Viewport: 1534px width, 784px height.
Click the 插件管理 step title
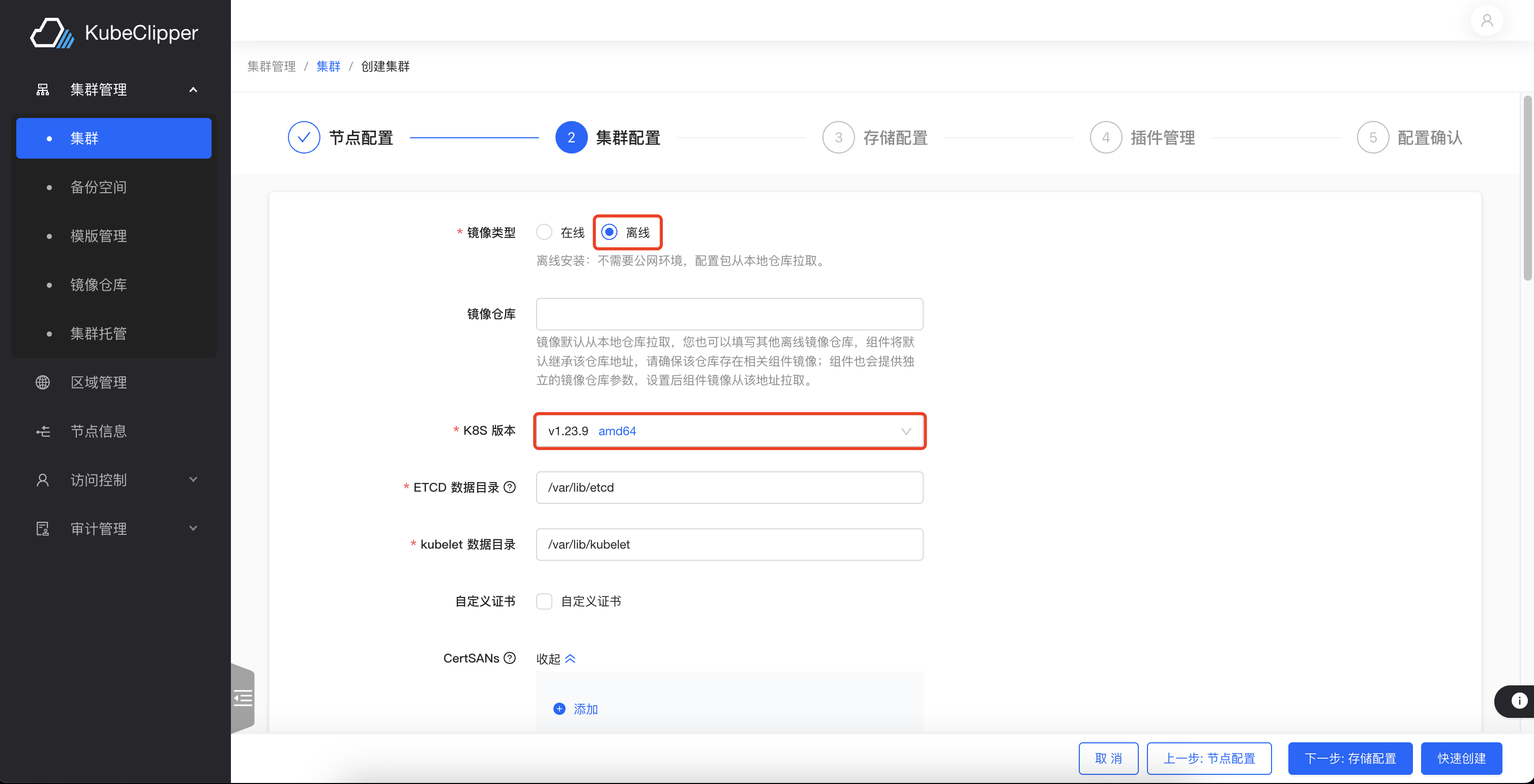(x=1163, y=137)
